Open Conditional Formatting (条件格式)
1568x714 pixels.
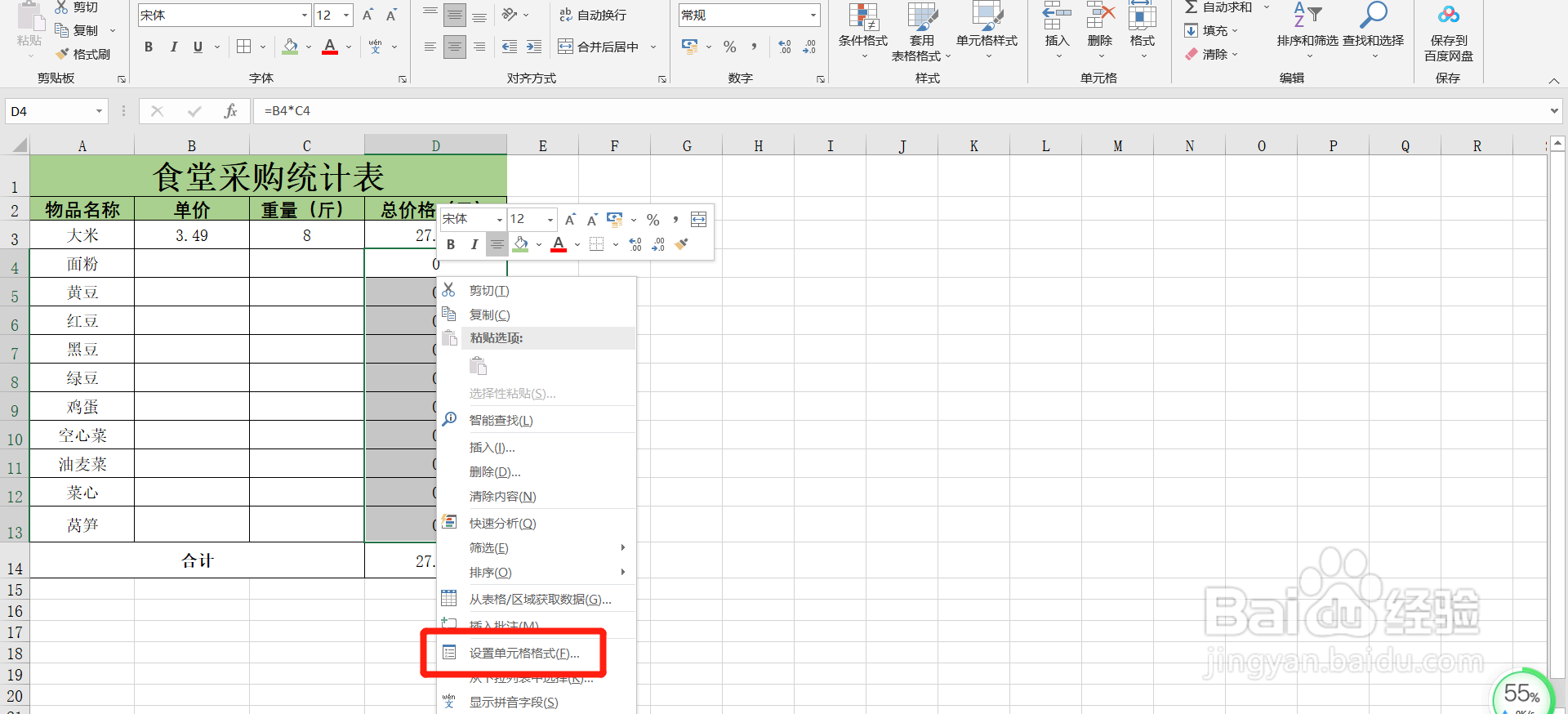pos(863,31)
